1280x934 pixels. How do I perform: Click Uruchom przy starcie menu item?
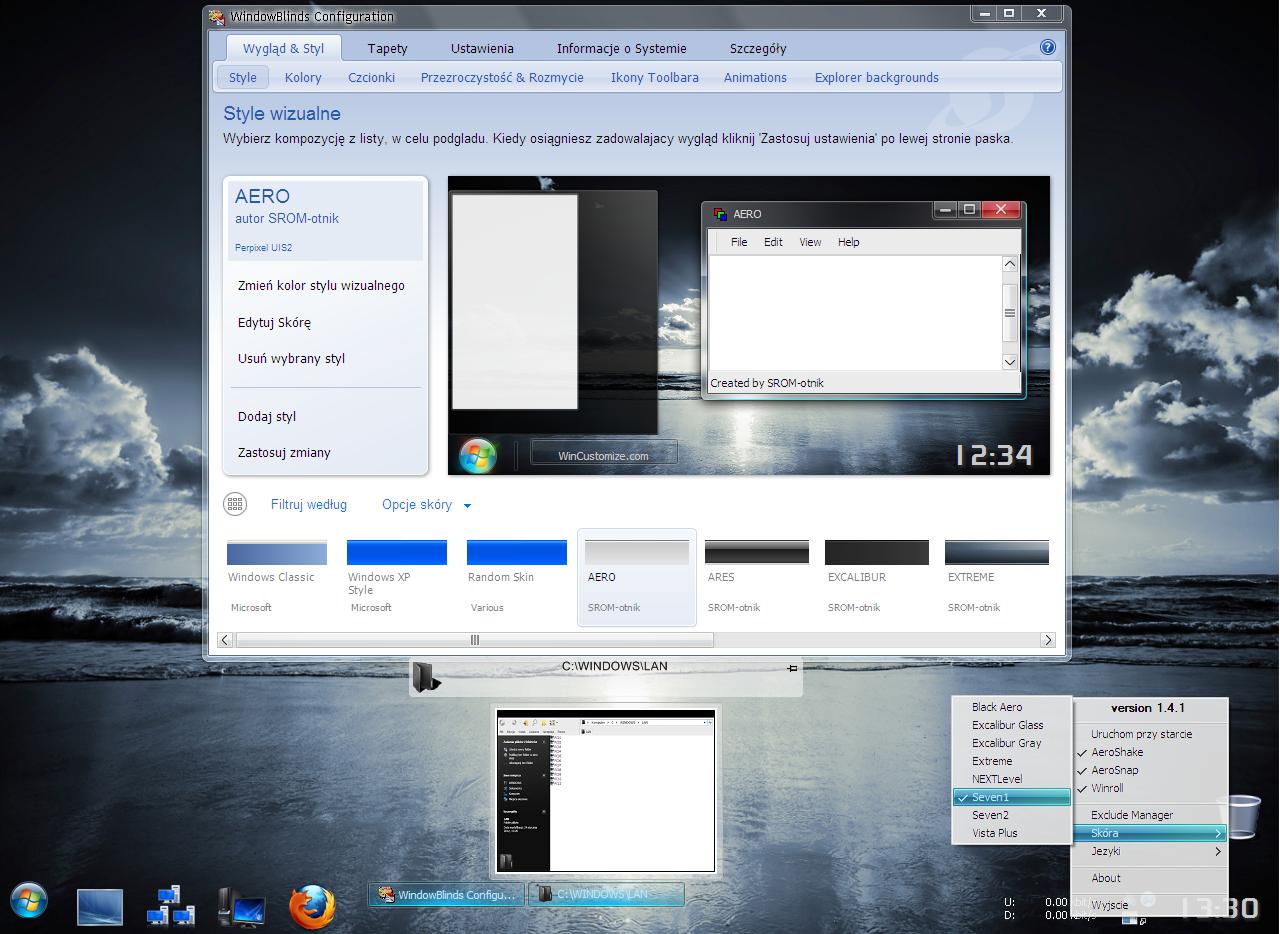pos(1149,734)
